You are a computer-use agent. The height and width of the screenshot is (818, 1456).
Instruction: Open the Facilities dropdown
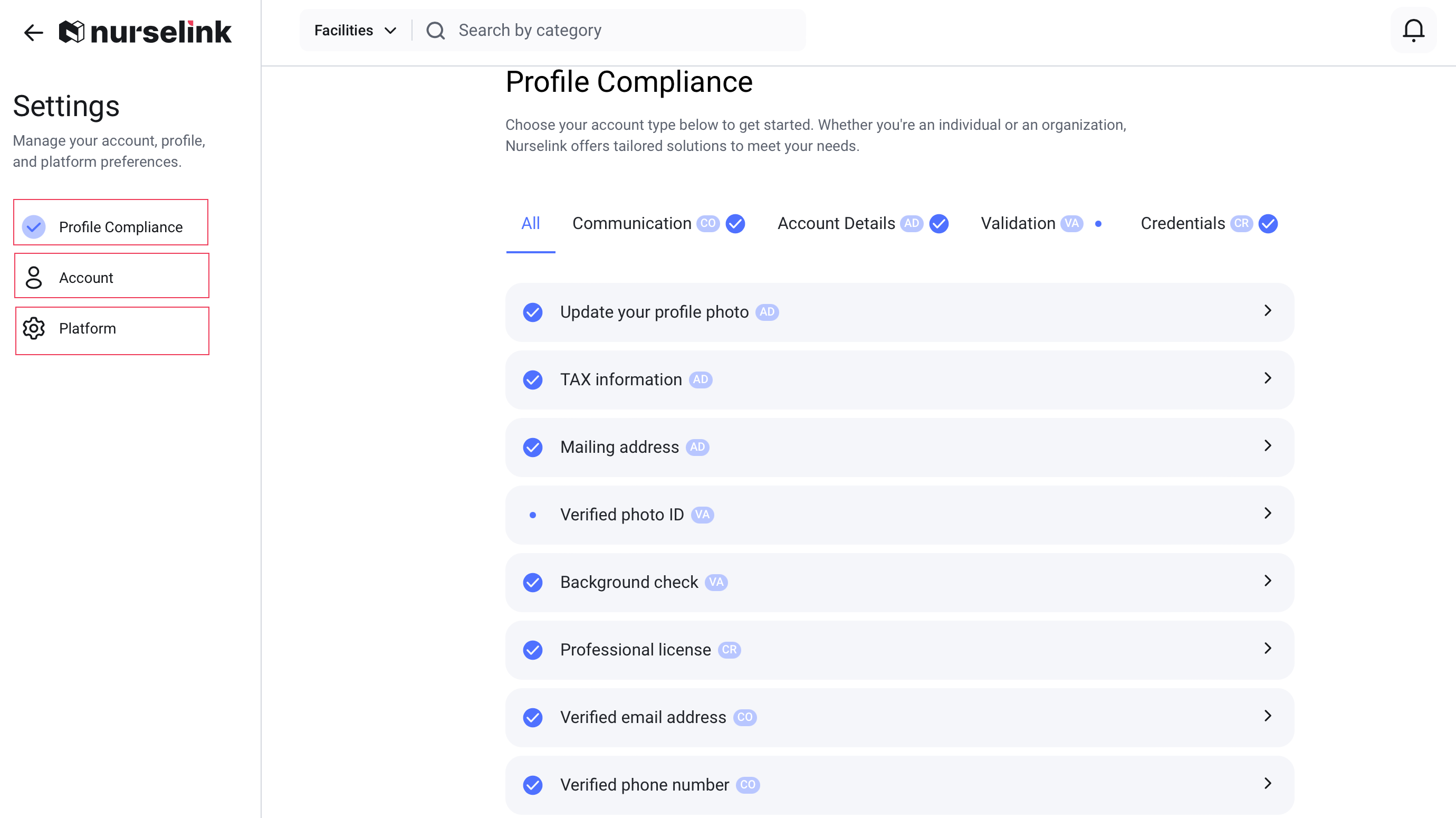click(355, 31)
